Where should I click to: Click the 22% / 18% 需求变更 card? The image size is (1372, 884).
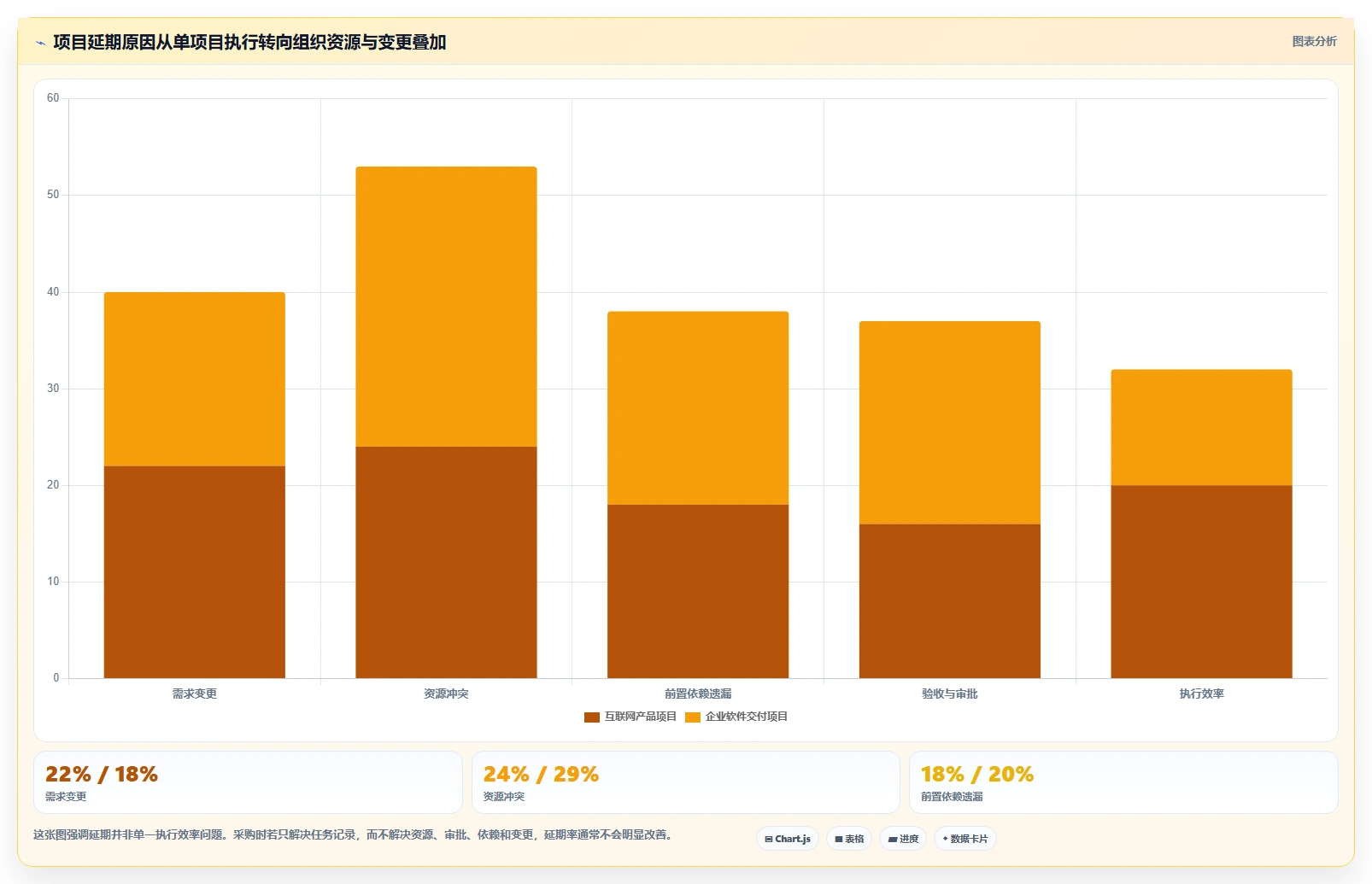[248, 782]
